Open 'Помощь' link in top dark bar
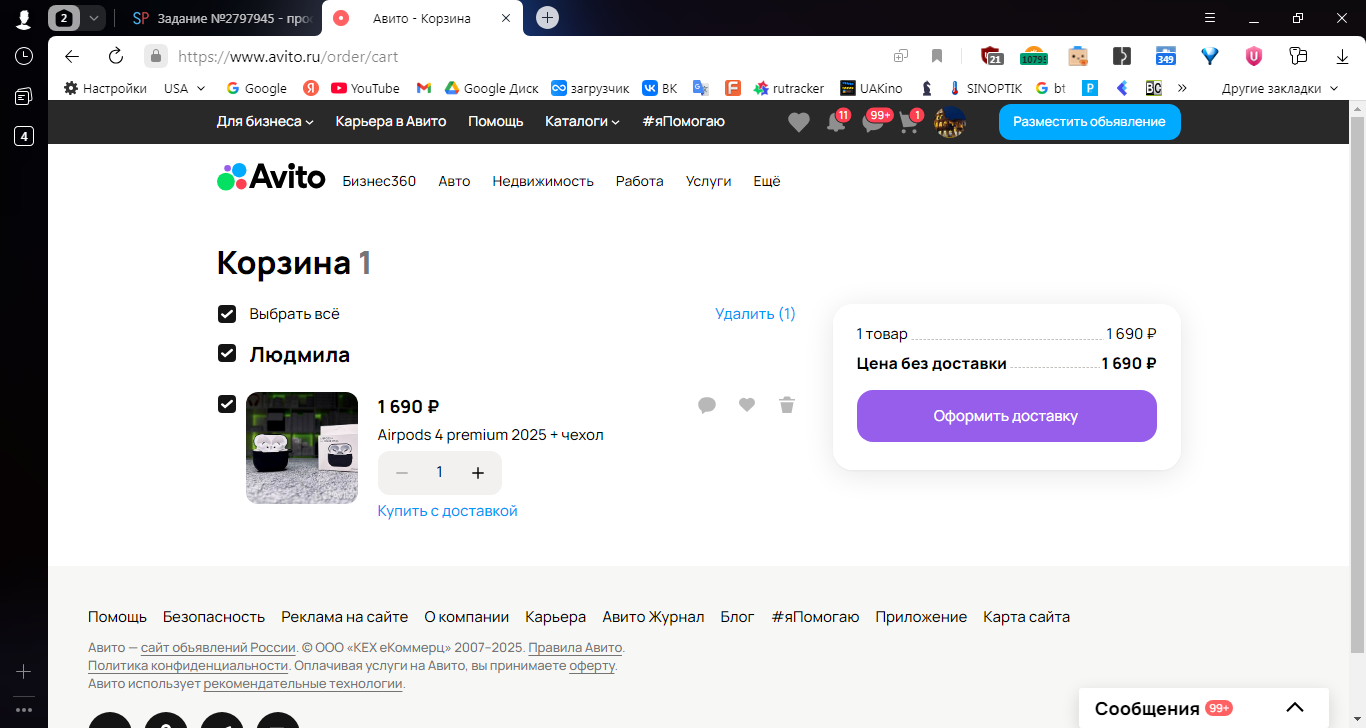 click(x=496, y=121)
